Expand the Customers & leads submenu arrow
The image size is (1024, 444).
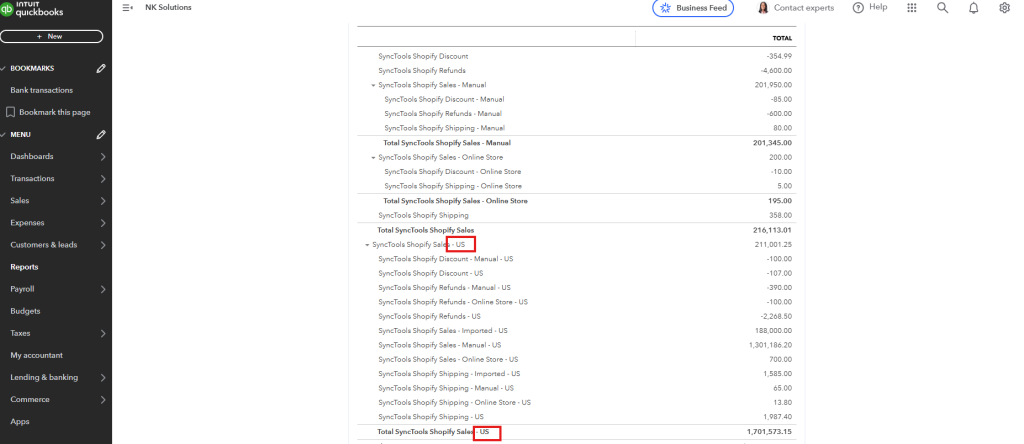tap(103, 245)
